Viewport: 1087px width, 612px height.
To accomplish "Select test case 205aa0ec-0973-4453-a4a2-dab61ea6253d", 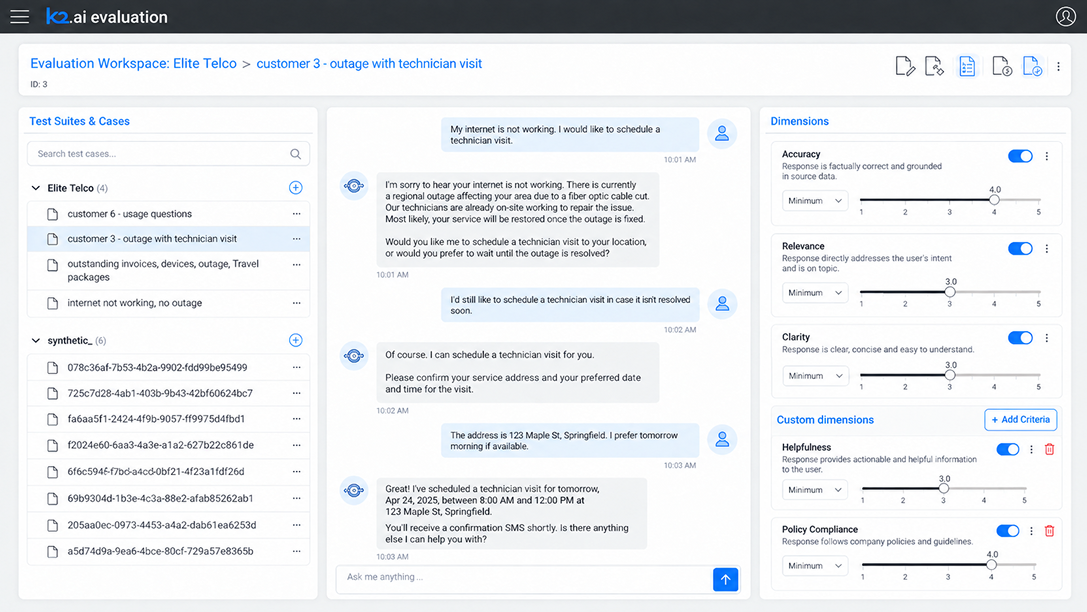I will 168,525.
